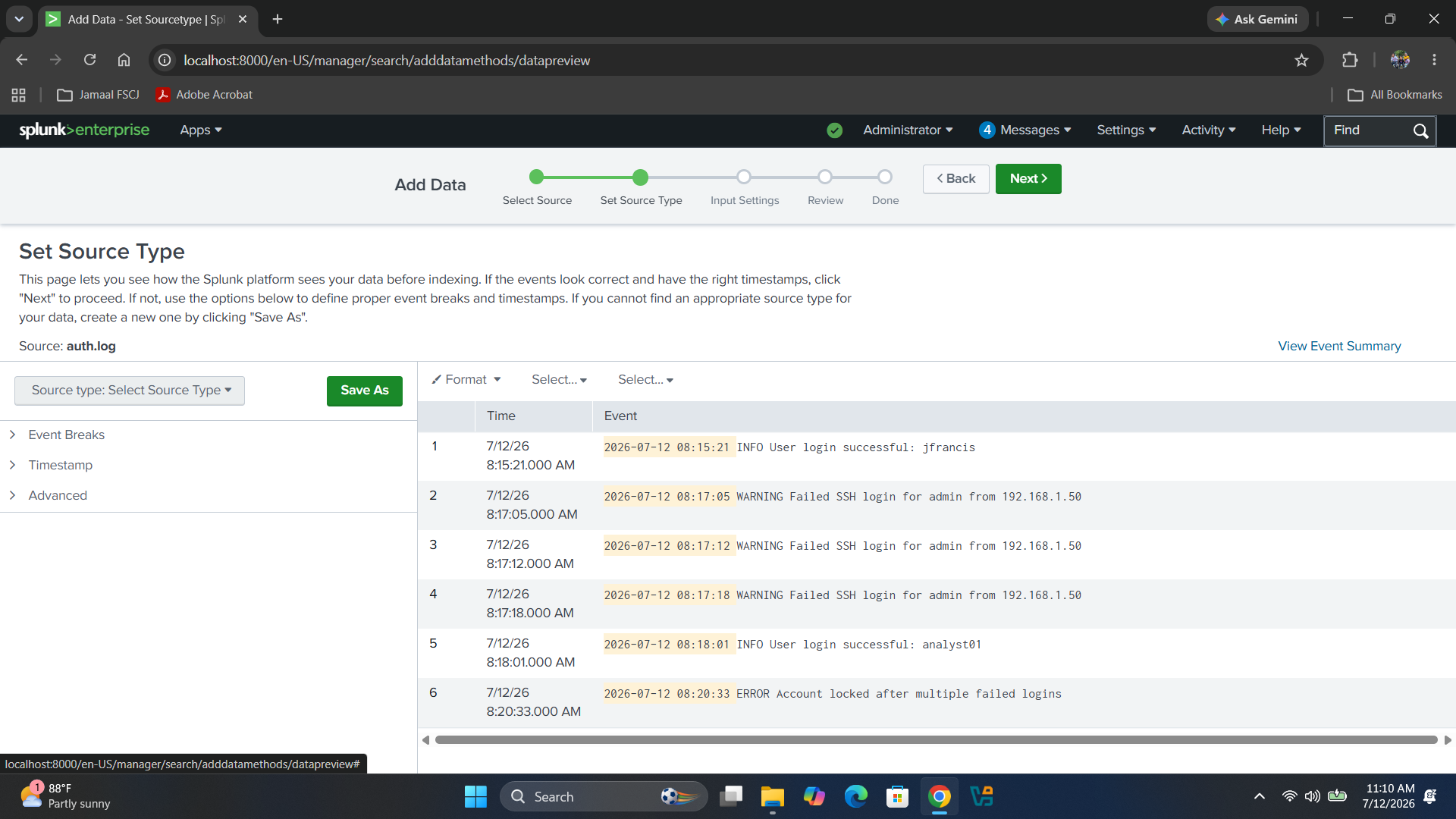Click the Splunk enterprise logo
Image resolution: width=1456 pixels, height=819 pixels.
(x=84, y=130)
